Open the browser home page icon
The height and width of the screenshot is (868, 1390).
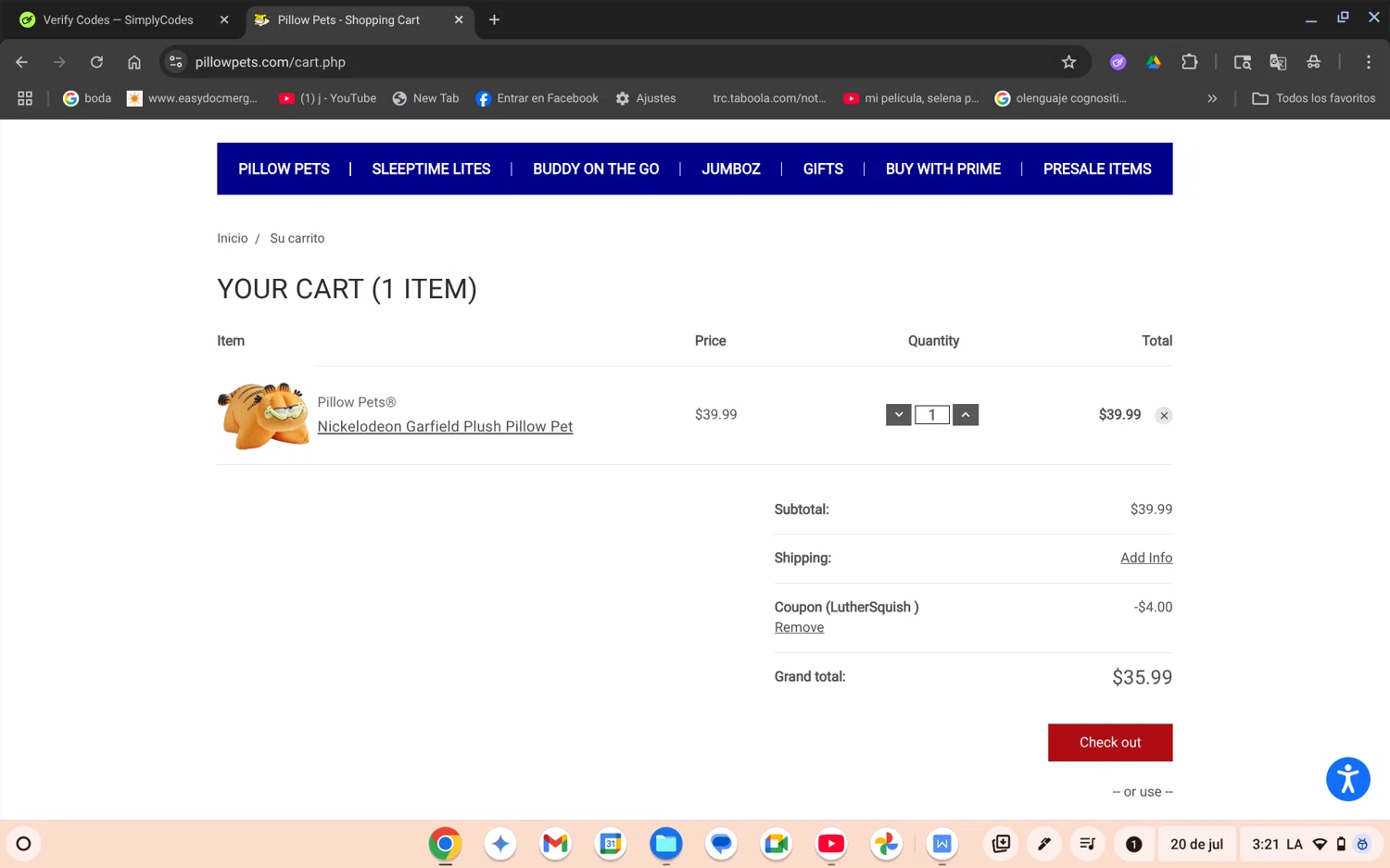134,62
